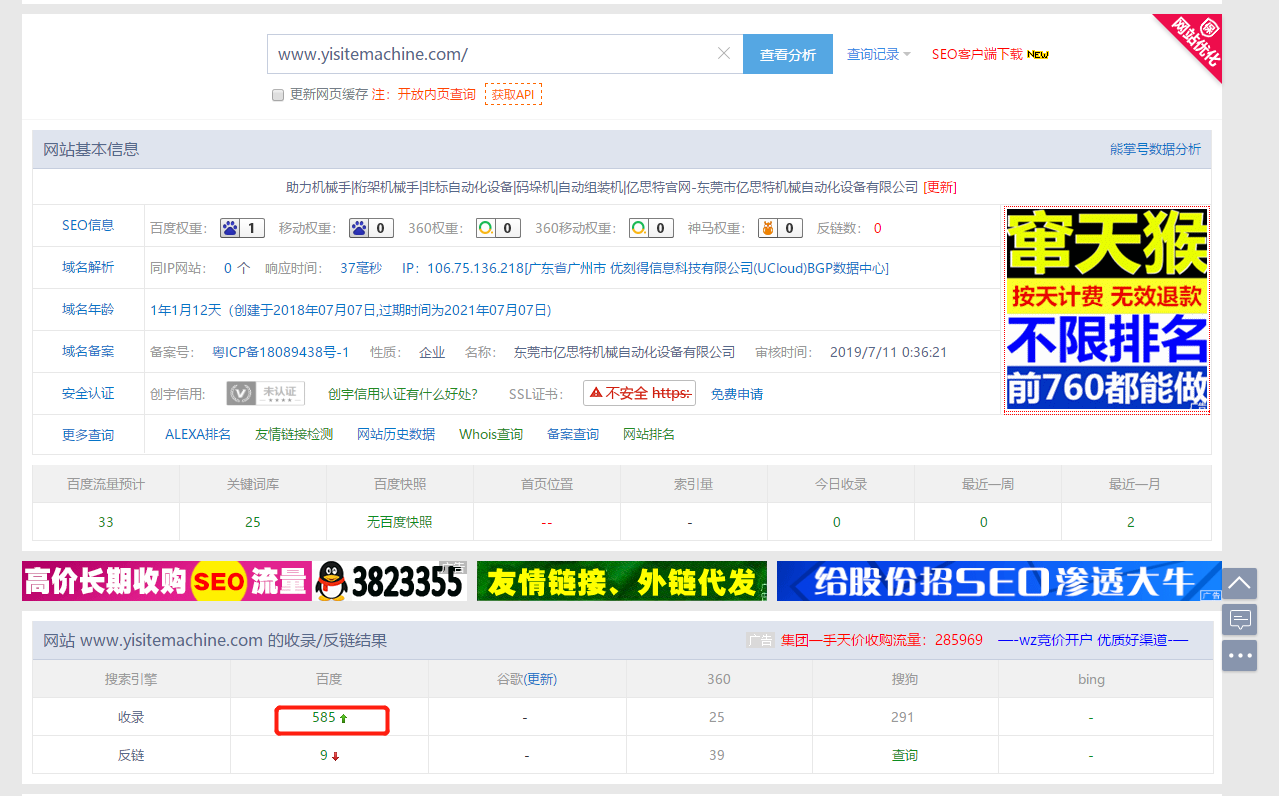This screenshot has height=796, width=1279.
Task: Click the 同IP网站 count 0 个
Action: [x=237, y=268]
